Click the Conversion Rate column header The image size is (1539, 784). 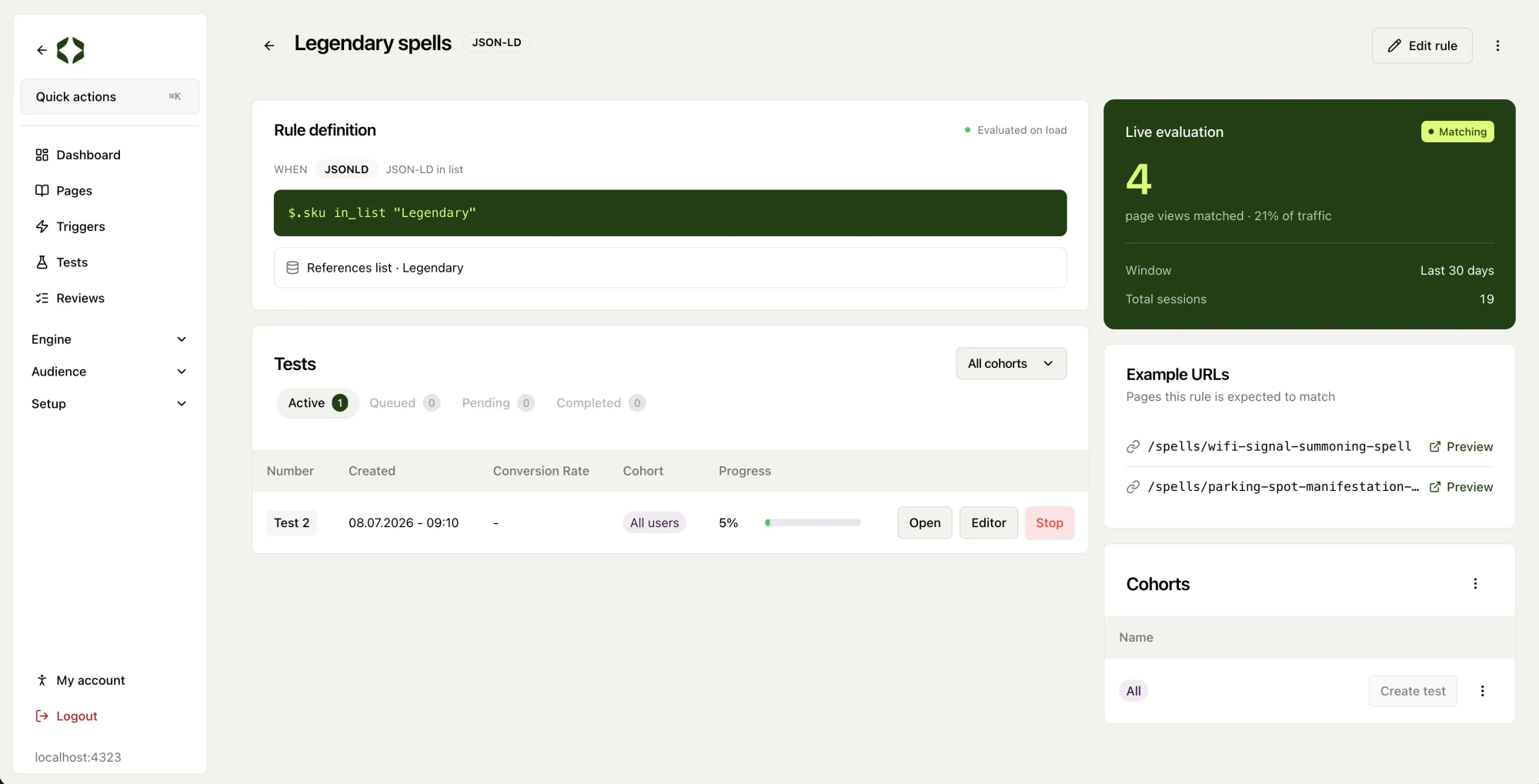[541, 471]
